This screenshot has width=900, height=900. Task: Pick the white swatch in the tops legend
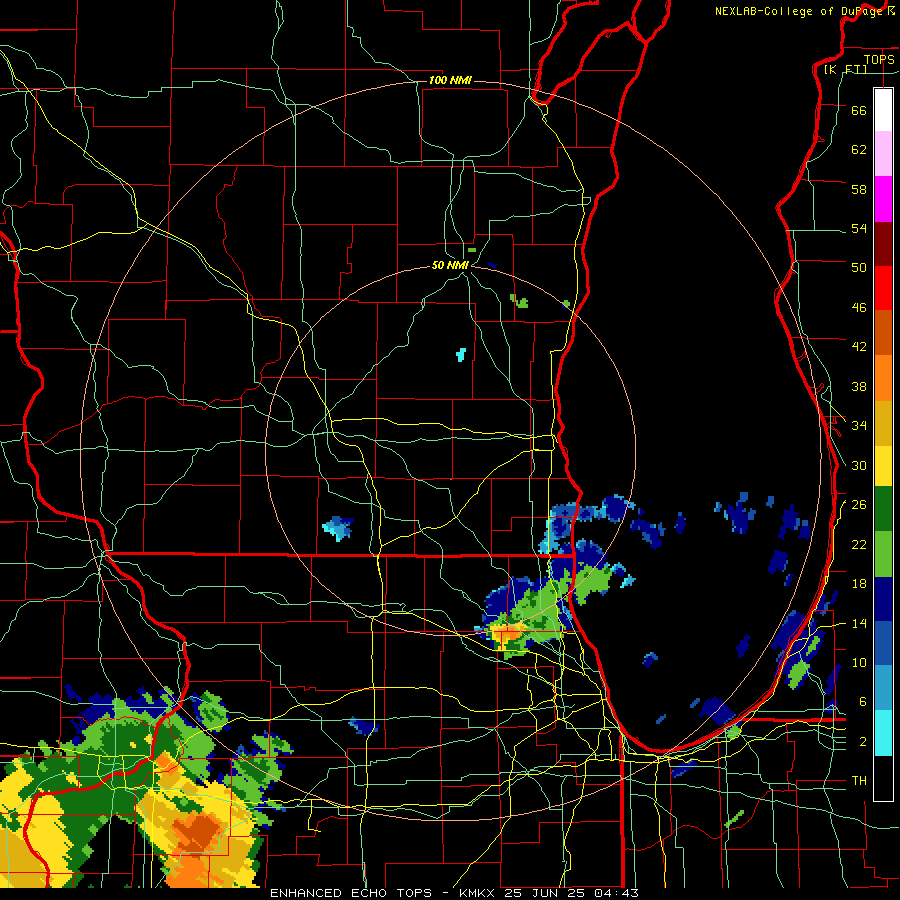coord(883,110)
